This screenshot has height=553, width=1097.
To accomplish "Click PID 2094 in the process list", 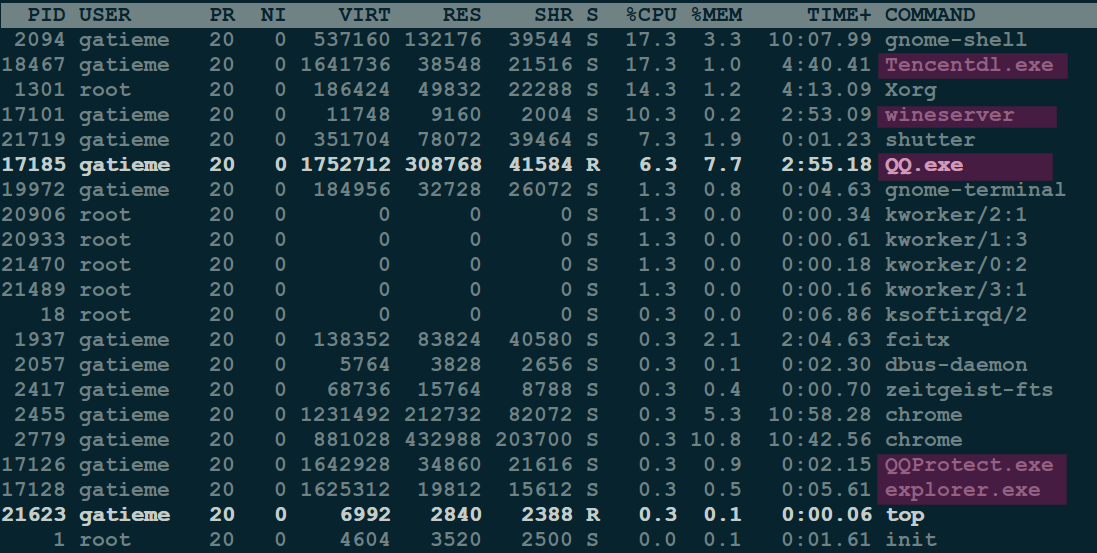I will point(40,40).
